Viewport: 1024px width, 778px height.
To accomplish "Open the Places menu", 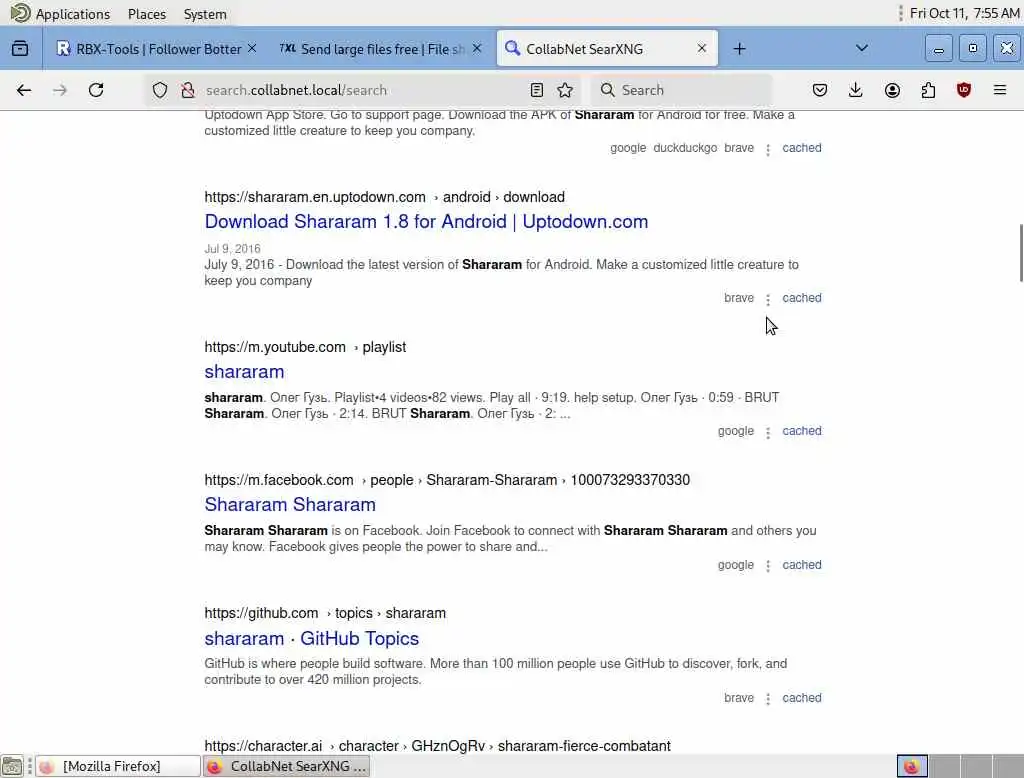I will click(147, 14).
